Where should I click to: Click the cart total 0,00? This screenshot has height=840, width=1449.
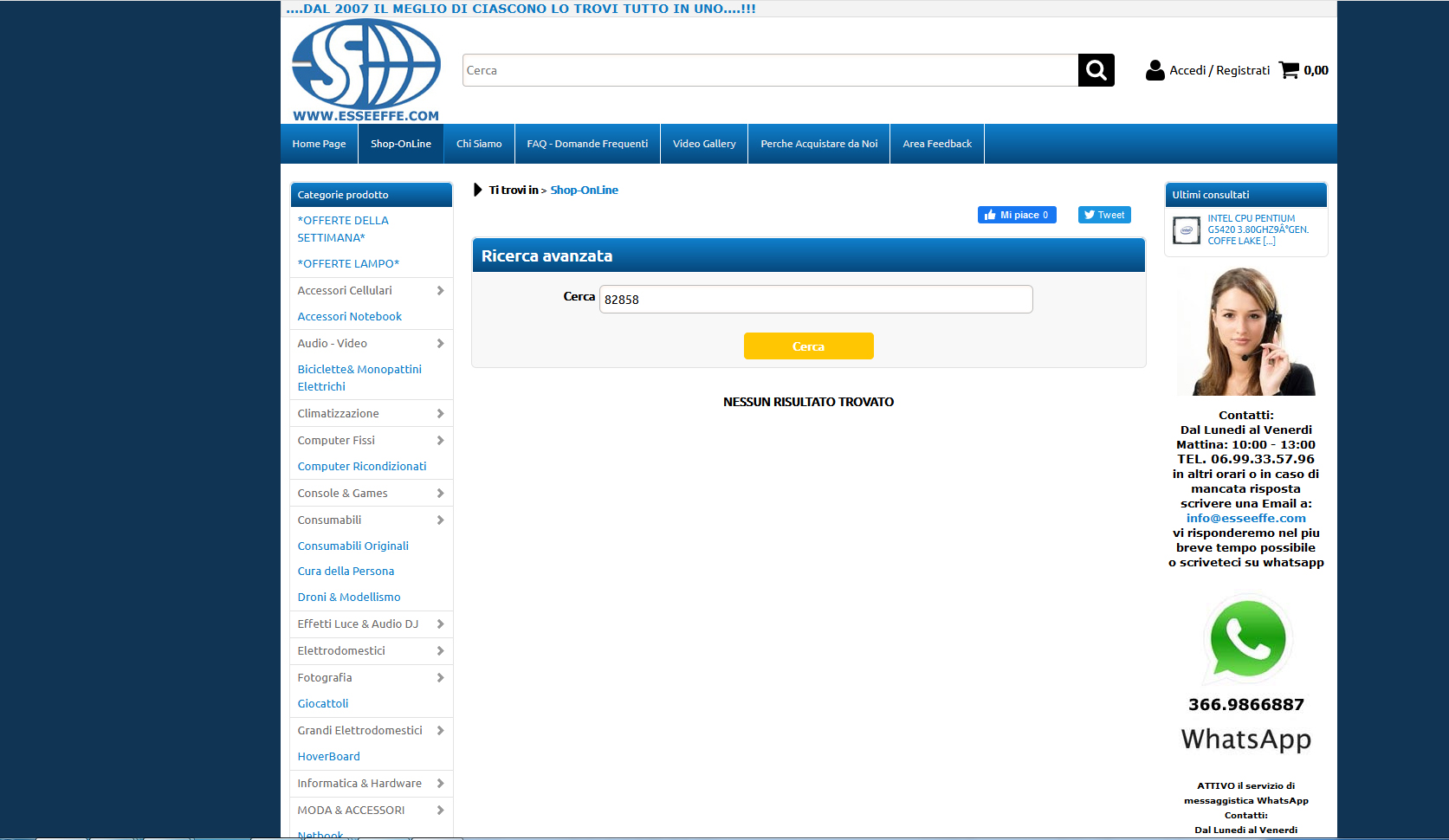pos(1316,70)
